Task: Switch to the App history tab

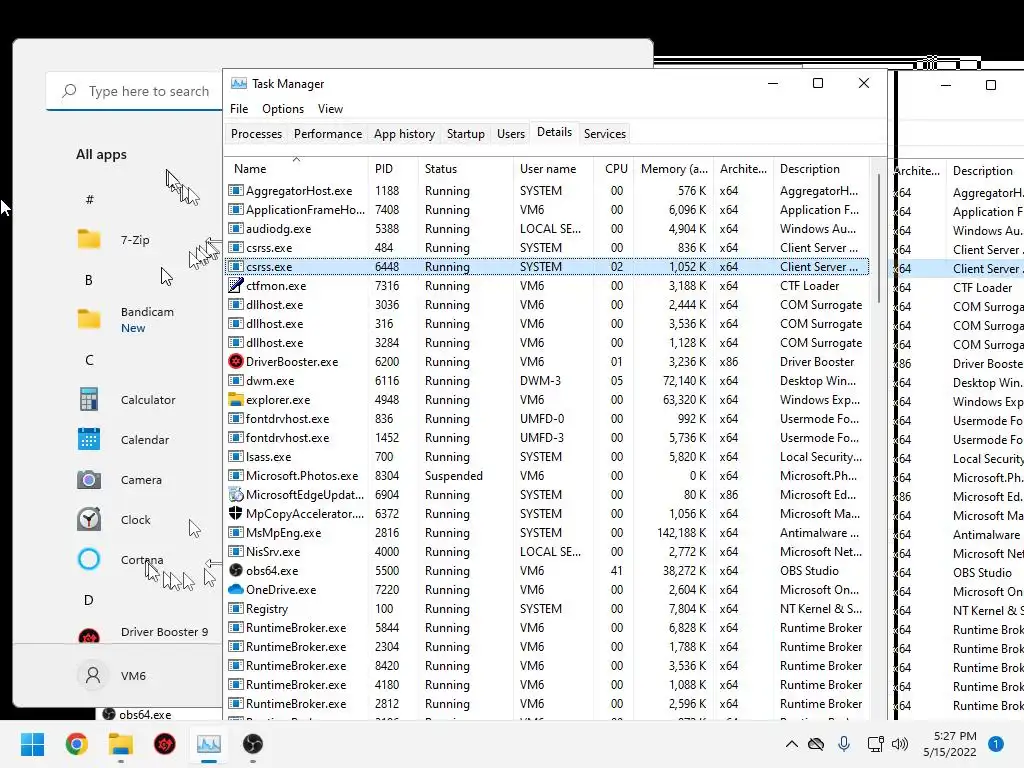Action: 404,134
